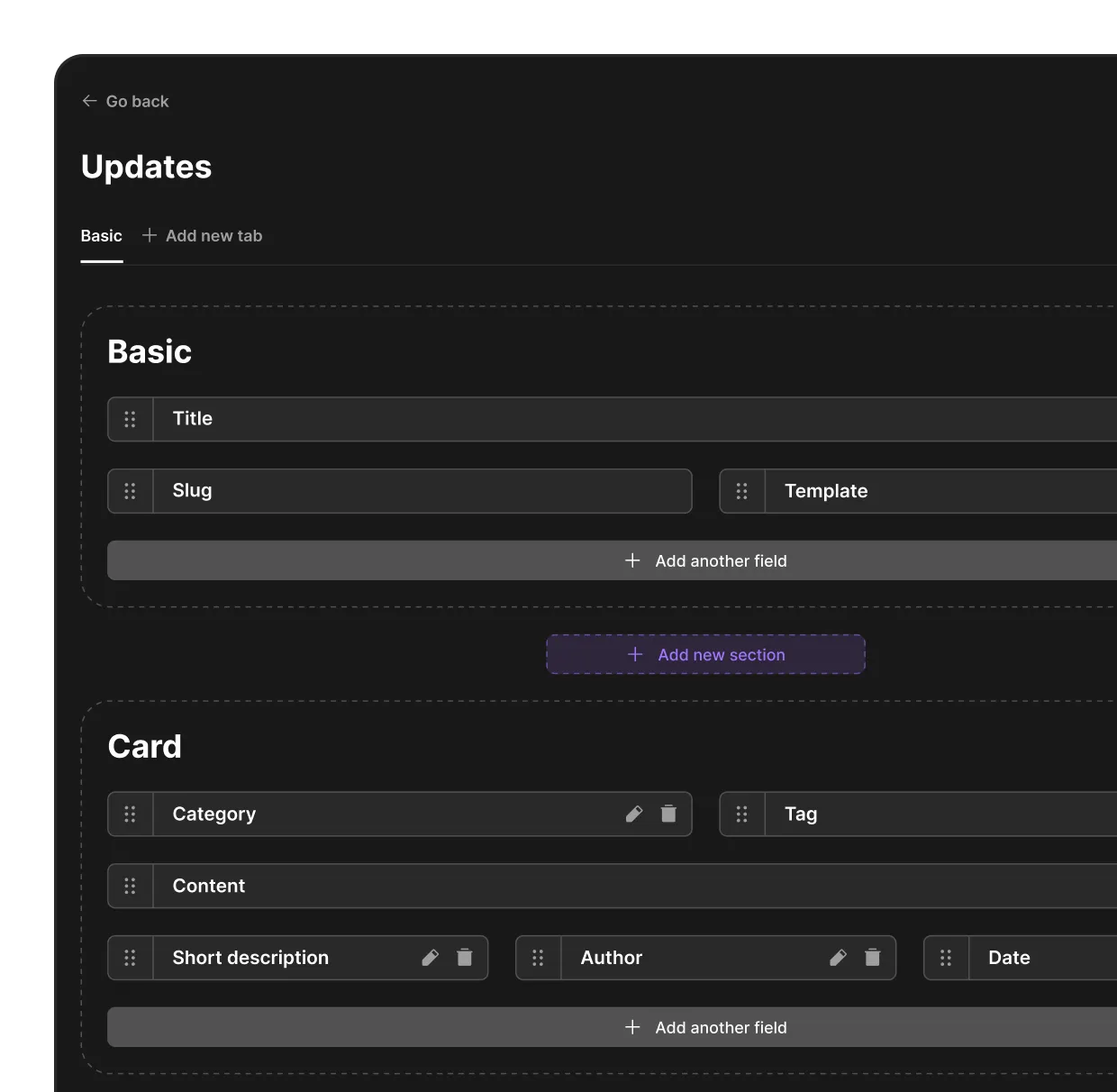Delete the Author field with trash icon
Image resolution: width=1117 pixels, height=1092 pixels.
873,957
